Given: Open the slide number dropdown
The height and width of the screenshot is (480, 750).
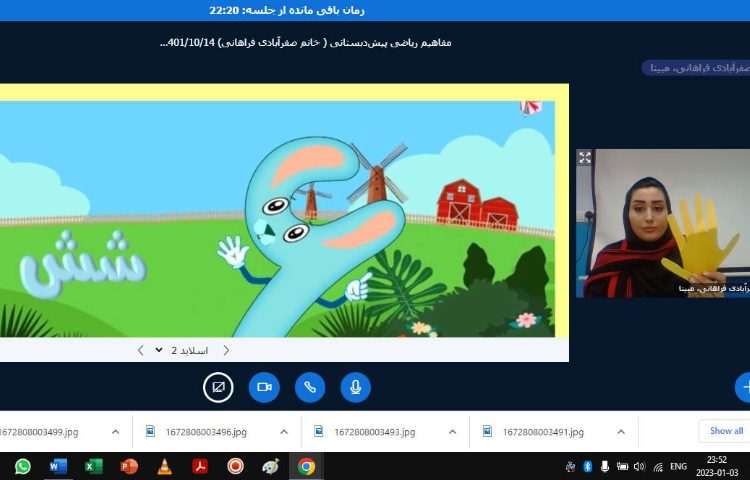Looking at the screenshot, I should tap(160, 350).
